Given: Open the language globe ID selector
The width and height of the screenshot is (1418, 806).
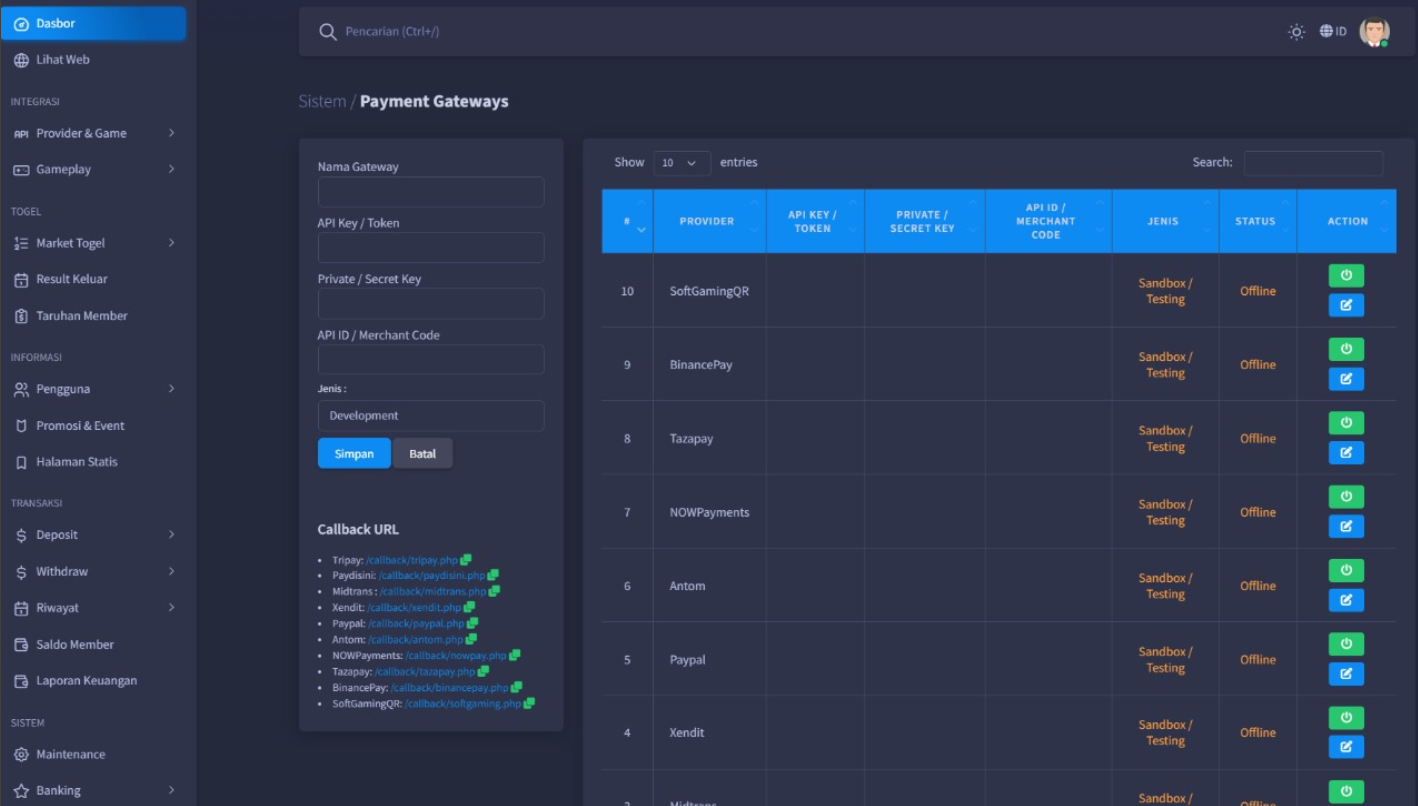Looking at the screenshot, I should 1333,32.
